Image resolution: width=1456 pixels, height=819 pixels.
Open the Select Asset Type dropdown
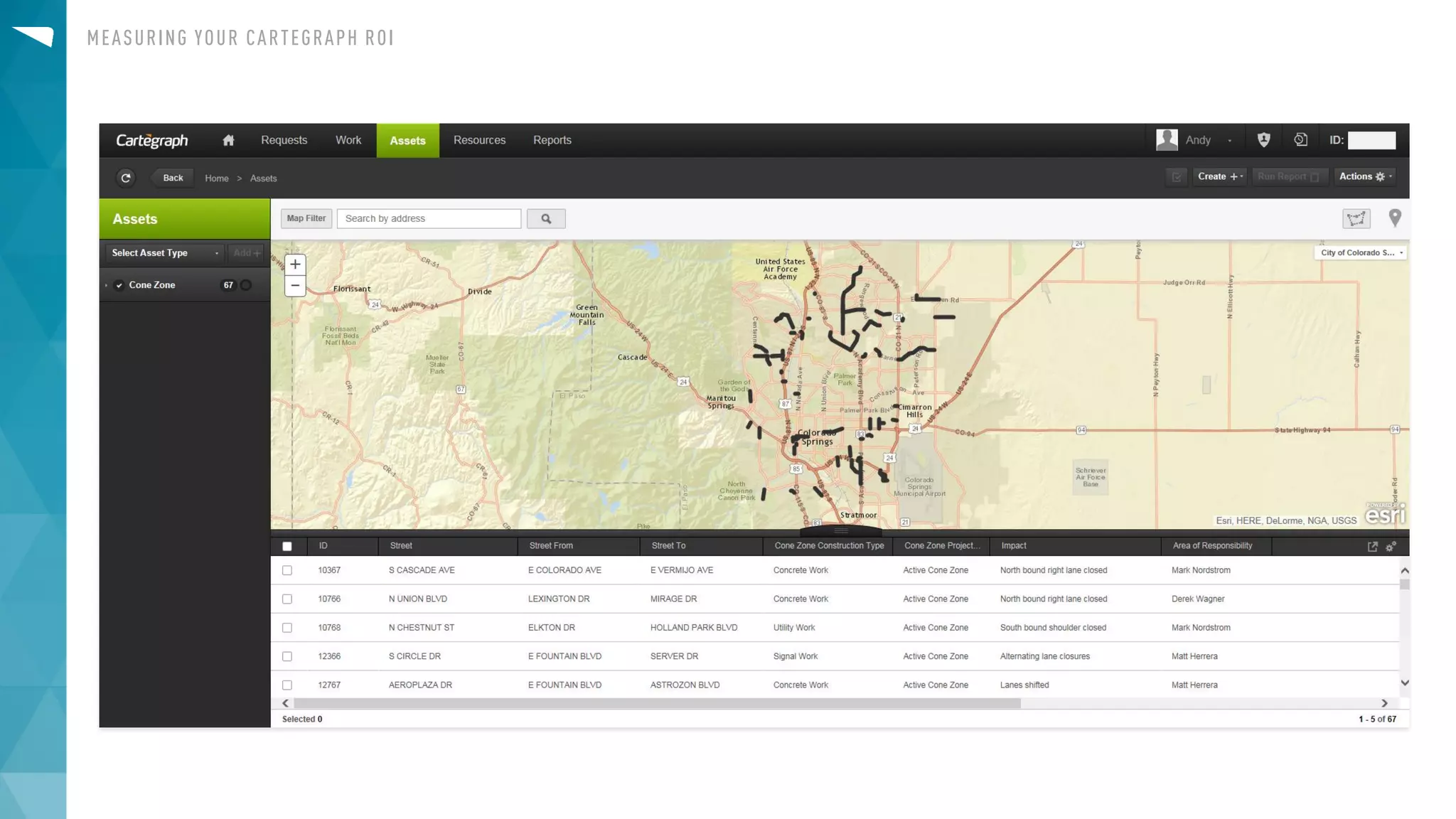165,253
